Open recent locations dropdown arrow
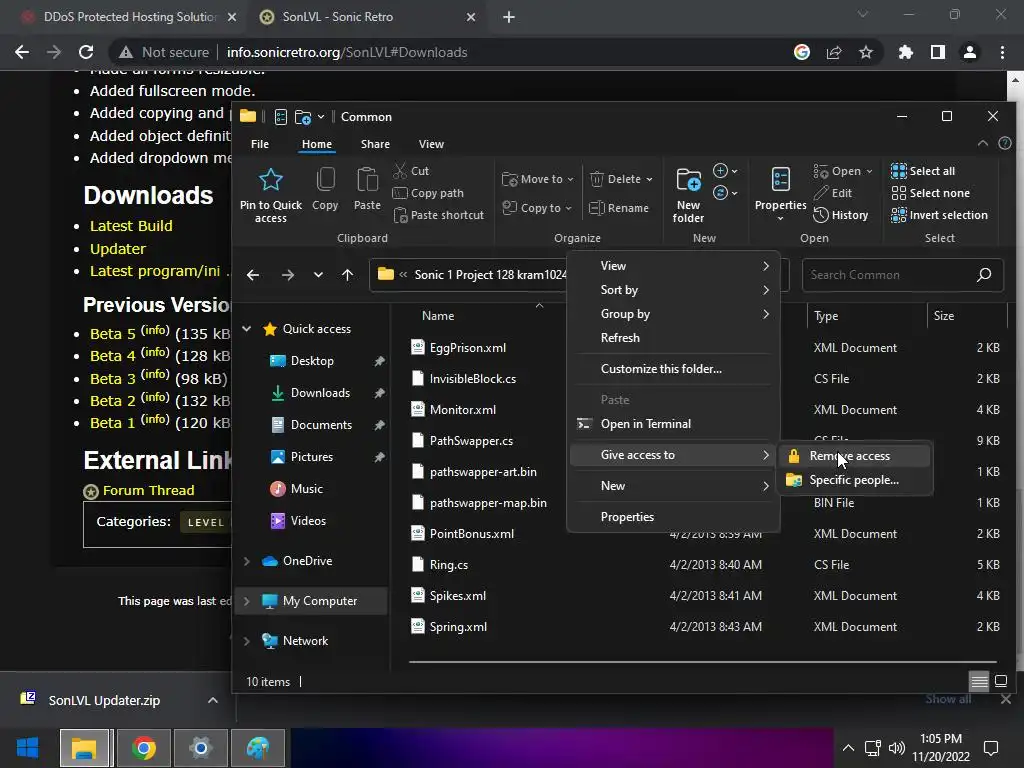This screenshot has width=1024, height=768. pyautogui.click(x=318, y=275)
